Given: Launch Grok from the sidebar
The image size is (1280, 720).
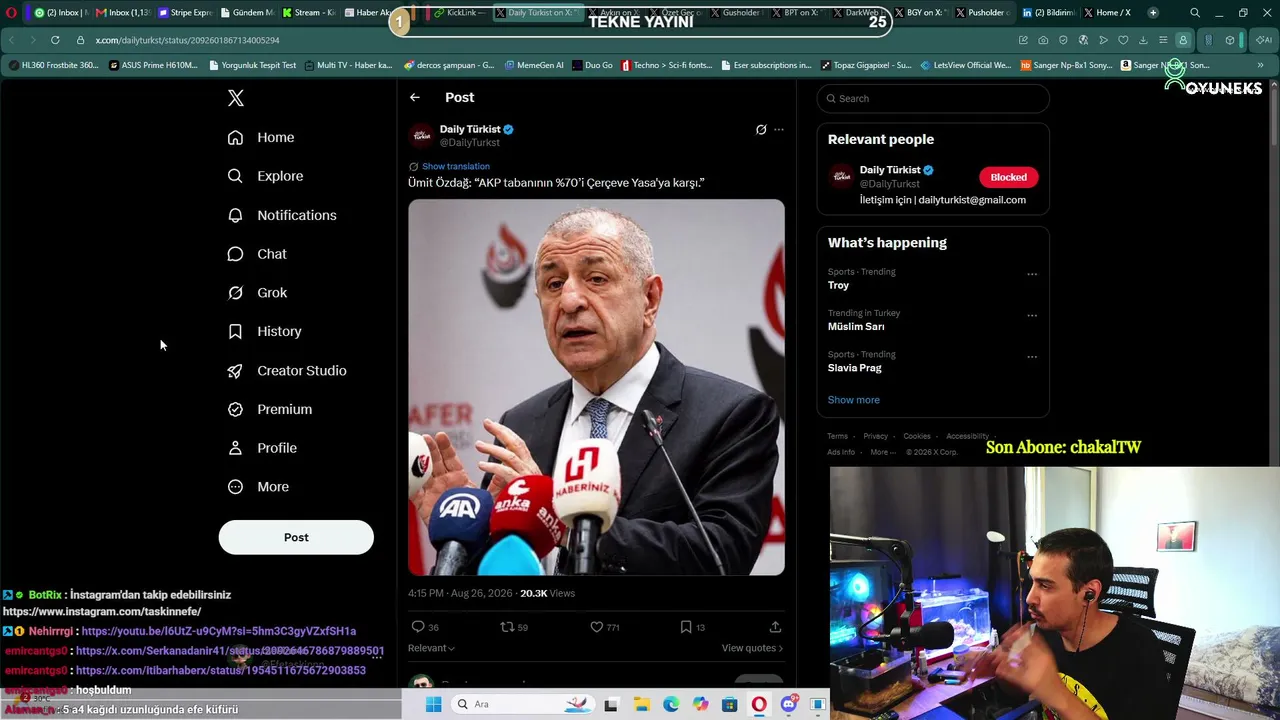Looking at the screenshot, I should [x=257, y=293].
